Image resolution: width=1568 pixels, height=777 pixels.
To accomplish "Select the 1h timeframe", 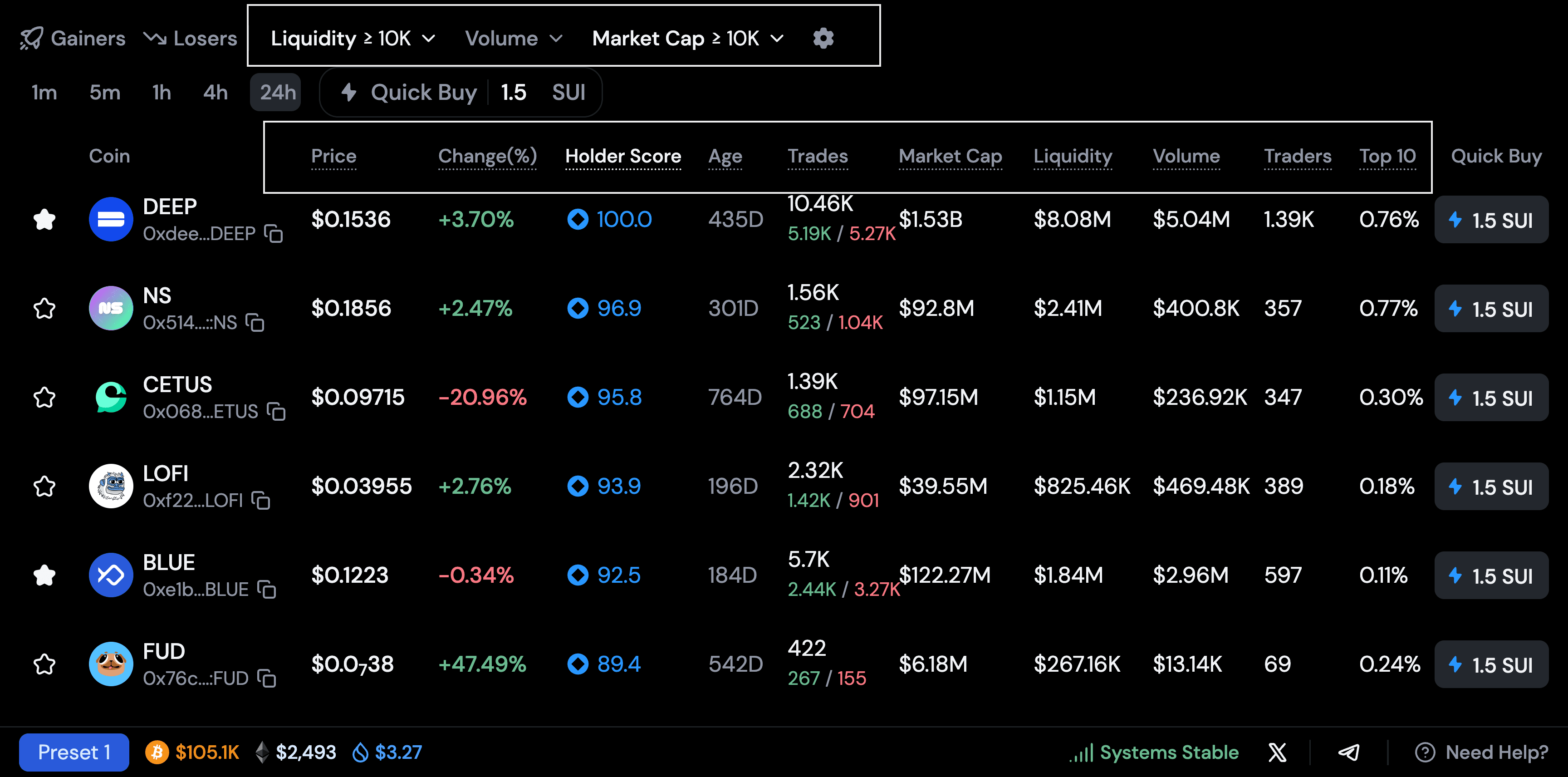I will (x=161, y=93).
